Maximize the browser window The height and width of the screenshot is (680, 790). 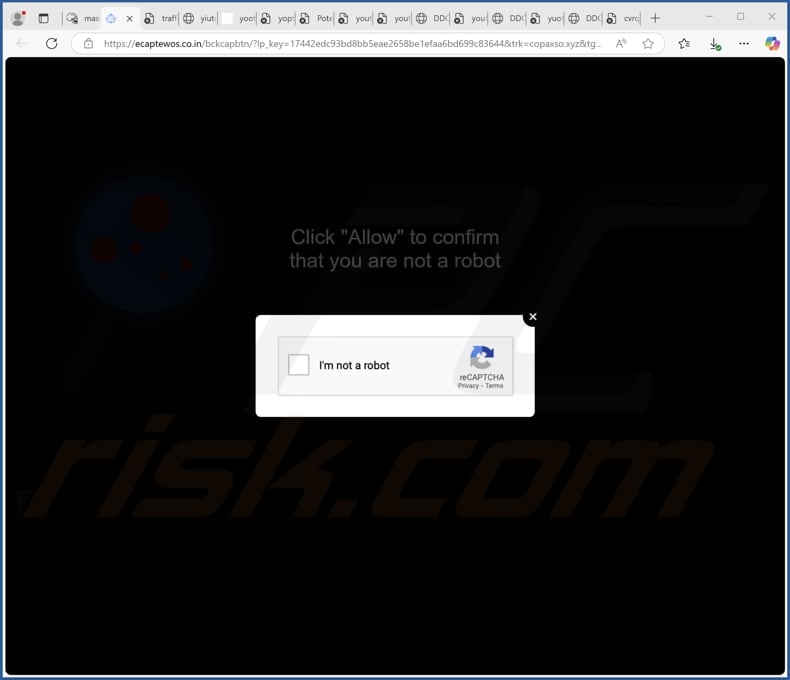point(740,17)
